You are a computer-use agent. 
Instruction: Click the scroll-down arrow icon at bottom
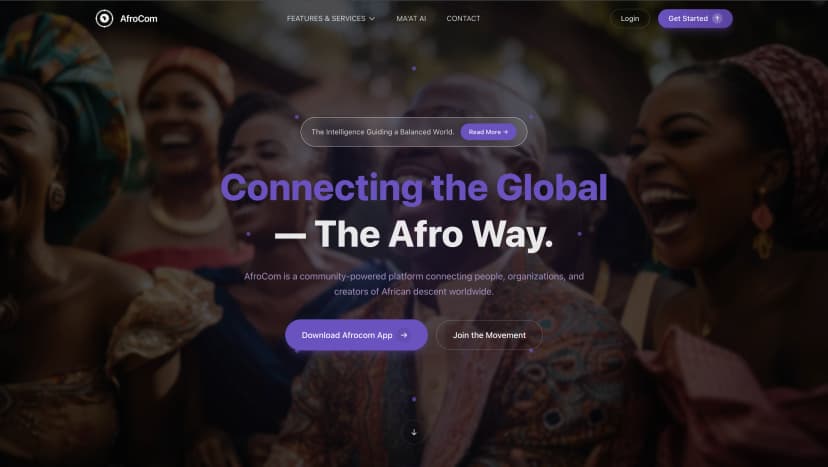click(x=414, y=433)
